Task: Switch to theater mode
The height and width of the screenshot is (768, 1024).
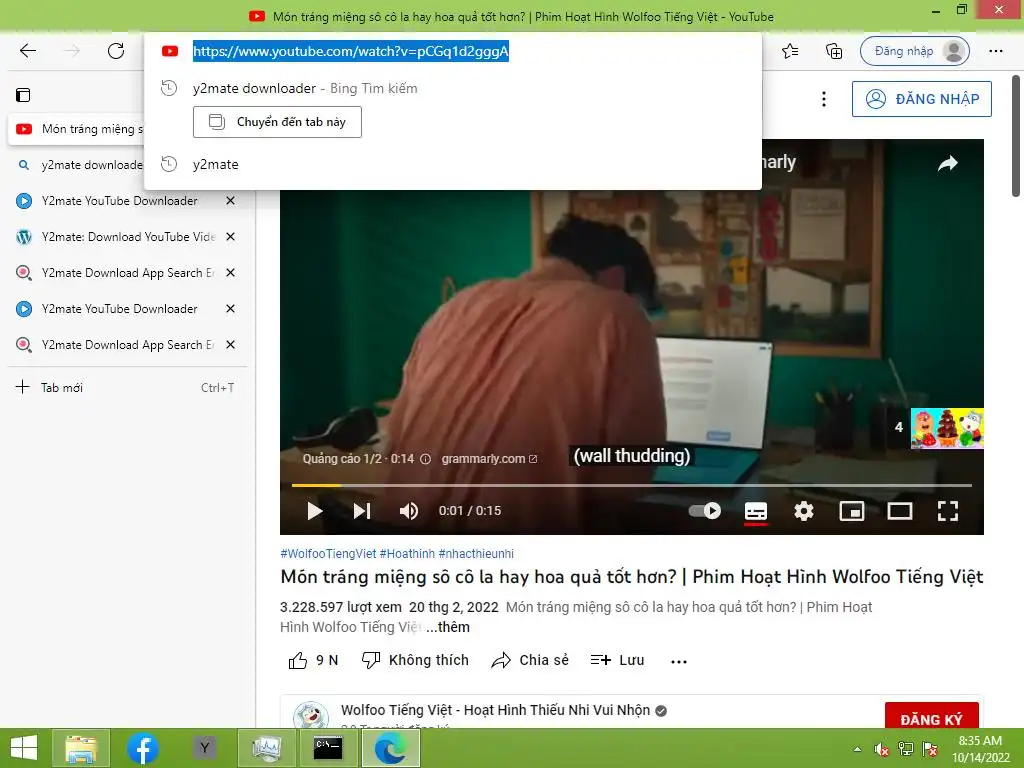Action: 900,511
